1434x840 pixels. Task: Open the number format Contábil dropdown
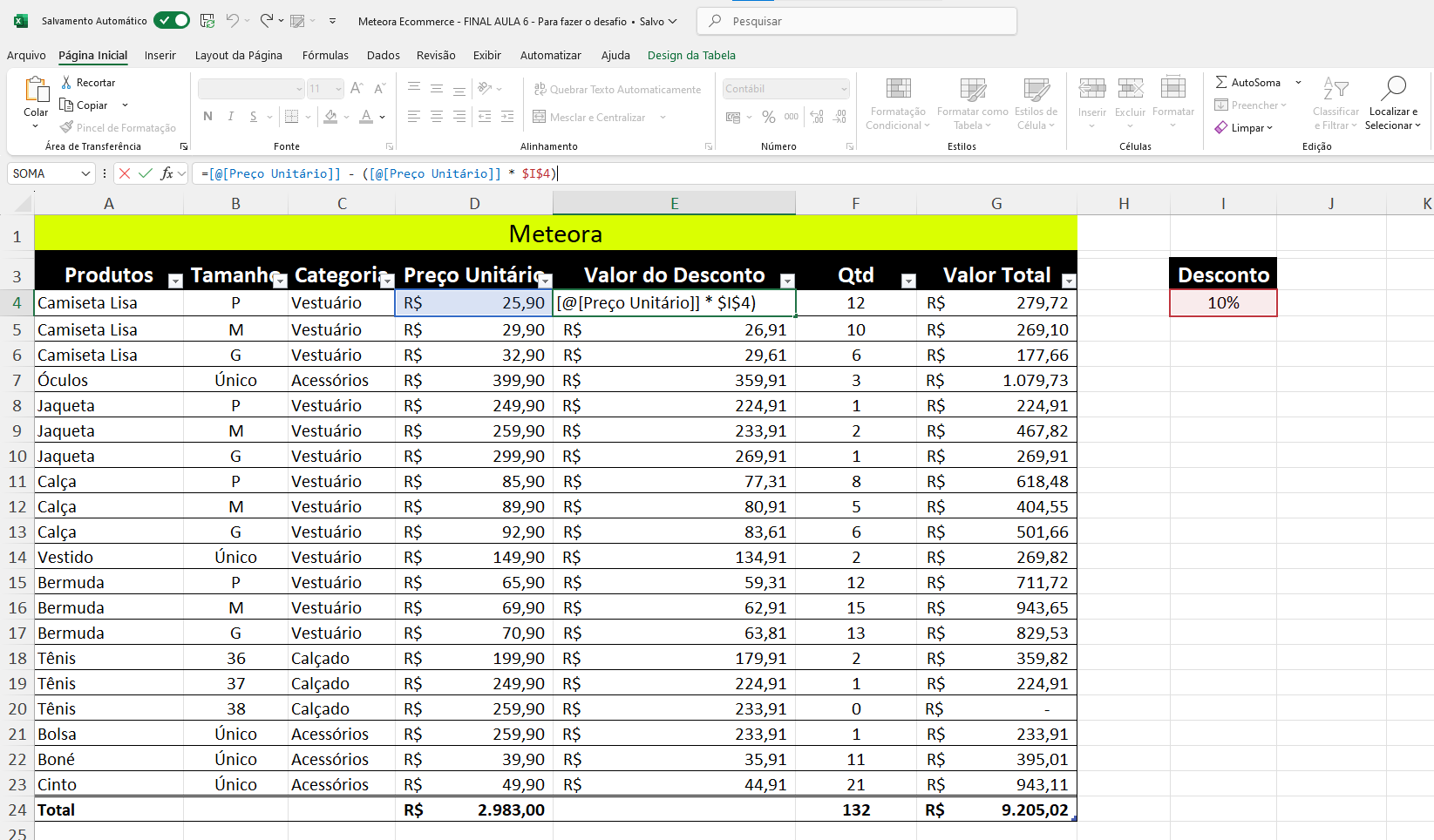point(844,89)
